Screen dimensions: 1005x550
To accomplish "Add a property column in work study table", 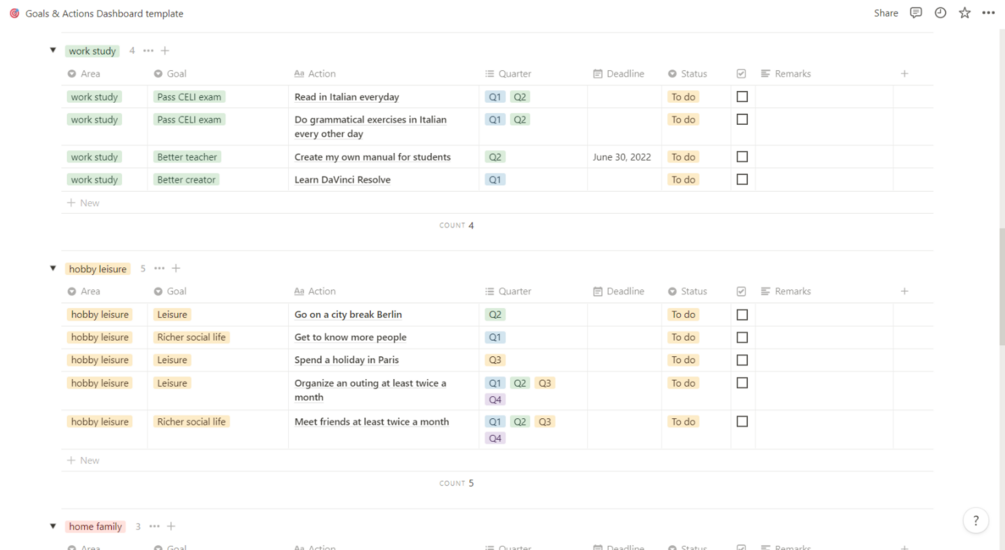I will 904,74.
